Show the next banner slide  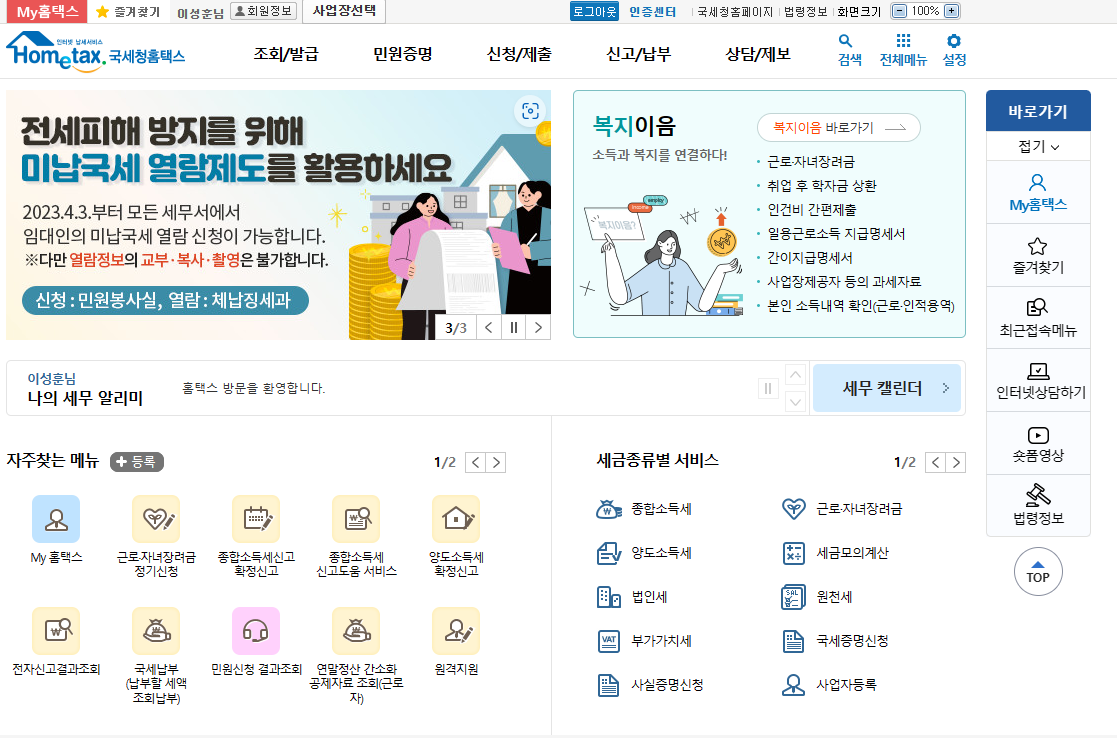(538, 328)
